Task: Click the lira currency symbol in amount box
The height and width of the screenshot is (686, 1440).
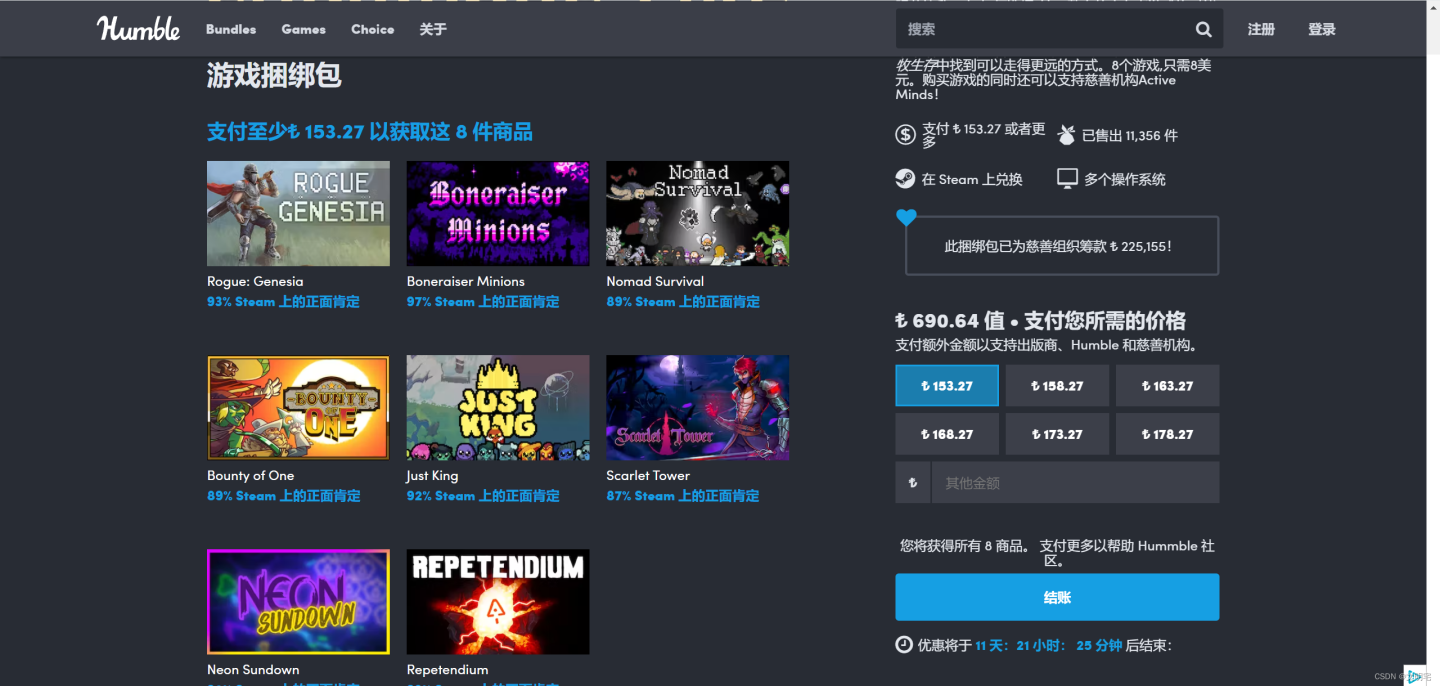Action: pyautogui.click(x=913, y=483)
